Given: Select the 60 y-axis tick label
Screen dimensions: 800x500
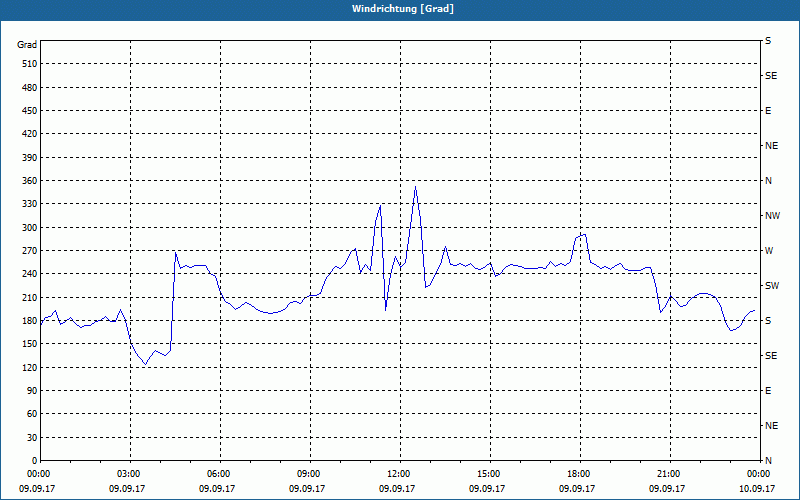Looking at the screenshot, I should (32, 414).
